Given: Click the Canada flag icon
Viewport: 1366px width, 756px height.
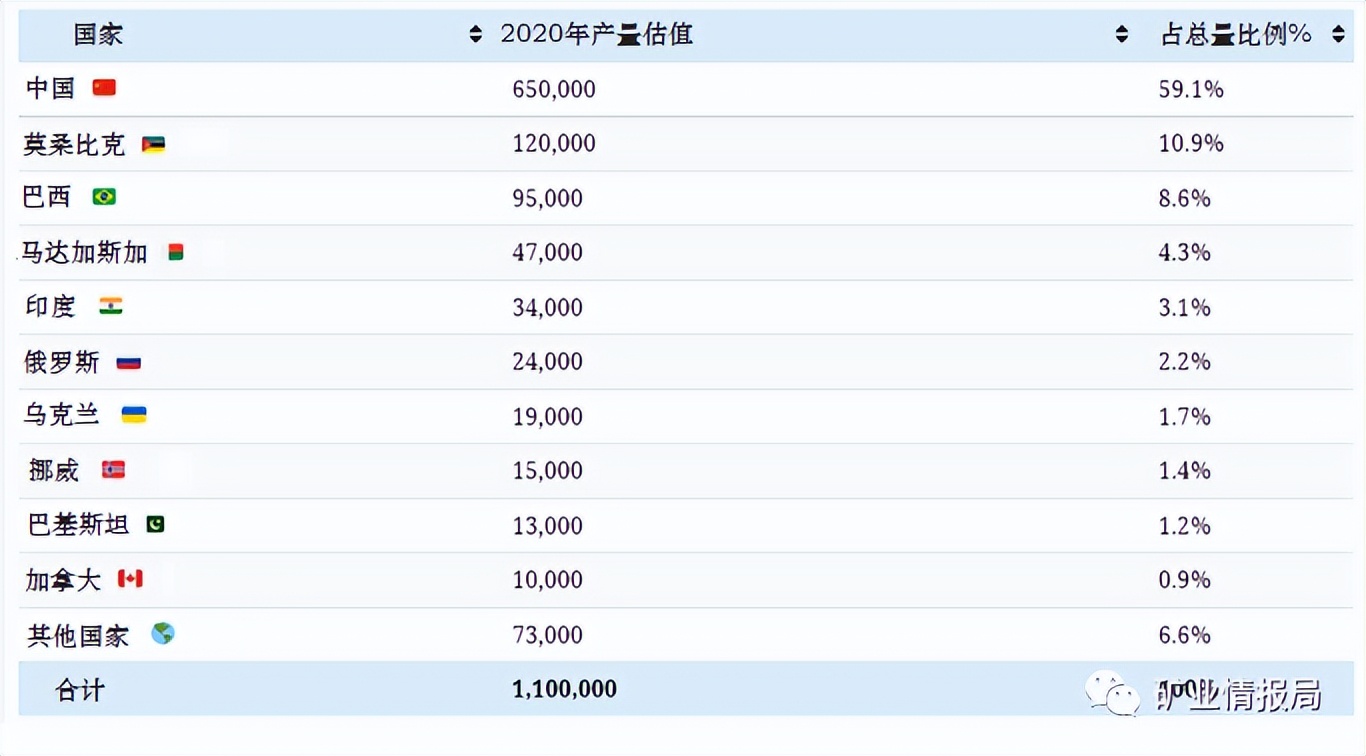Looking at the screenshot, I should click(130, 579).
